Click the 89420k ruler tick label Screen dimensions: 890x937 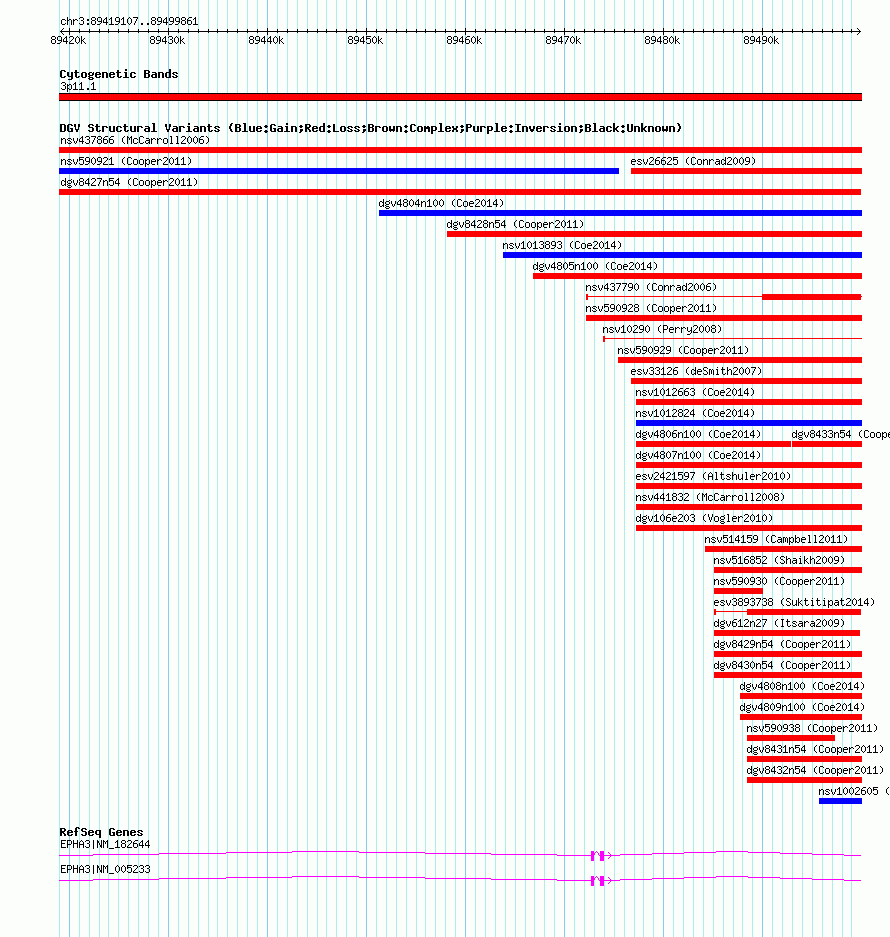click(68, 40)
